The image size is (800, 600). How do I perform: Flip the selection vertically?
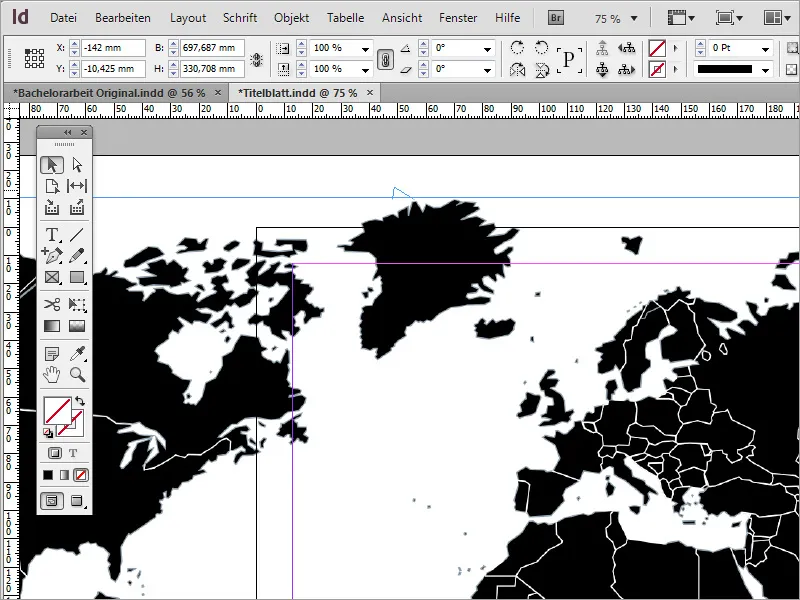pyautogui.click(x=541, y=69)
